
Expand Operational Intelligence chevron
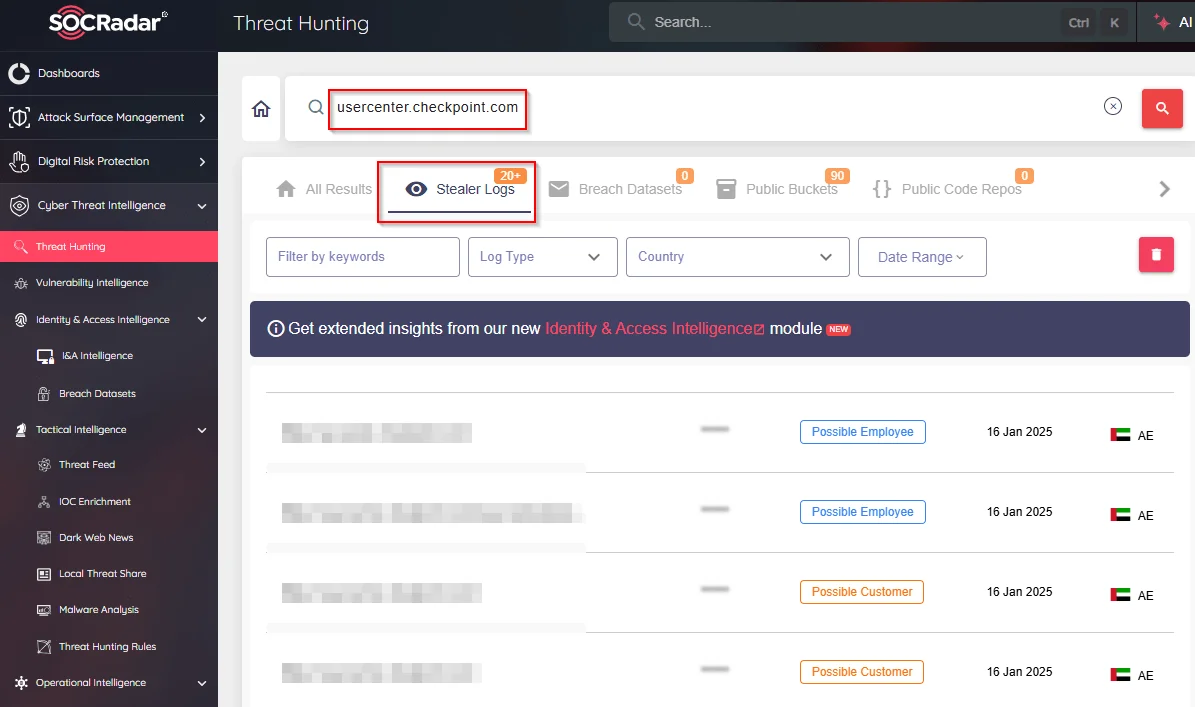[202, 683]
